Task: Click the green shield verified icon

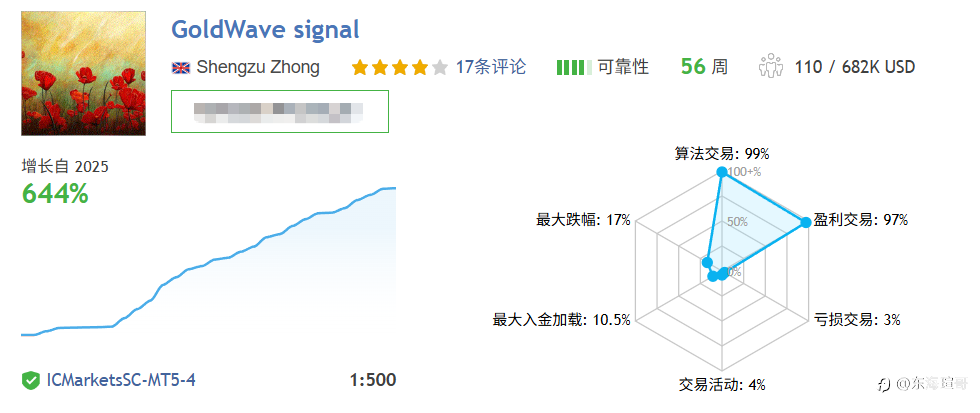Action: (x=31, y=380)
